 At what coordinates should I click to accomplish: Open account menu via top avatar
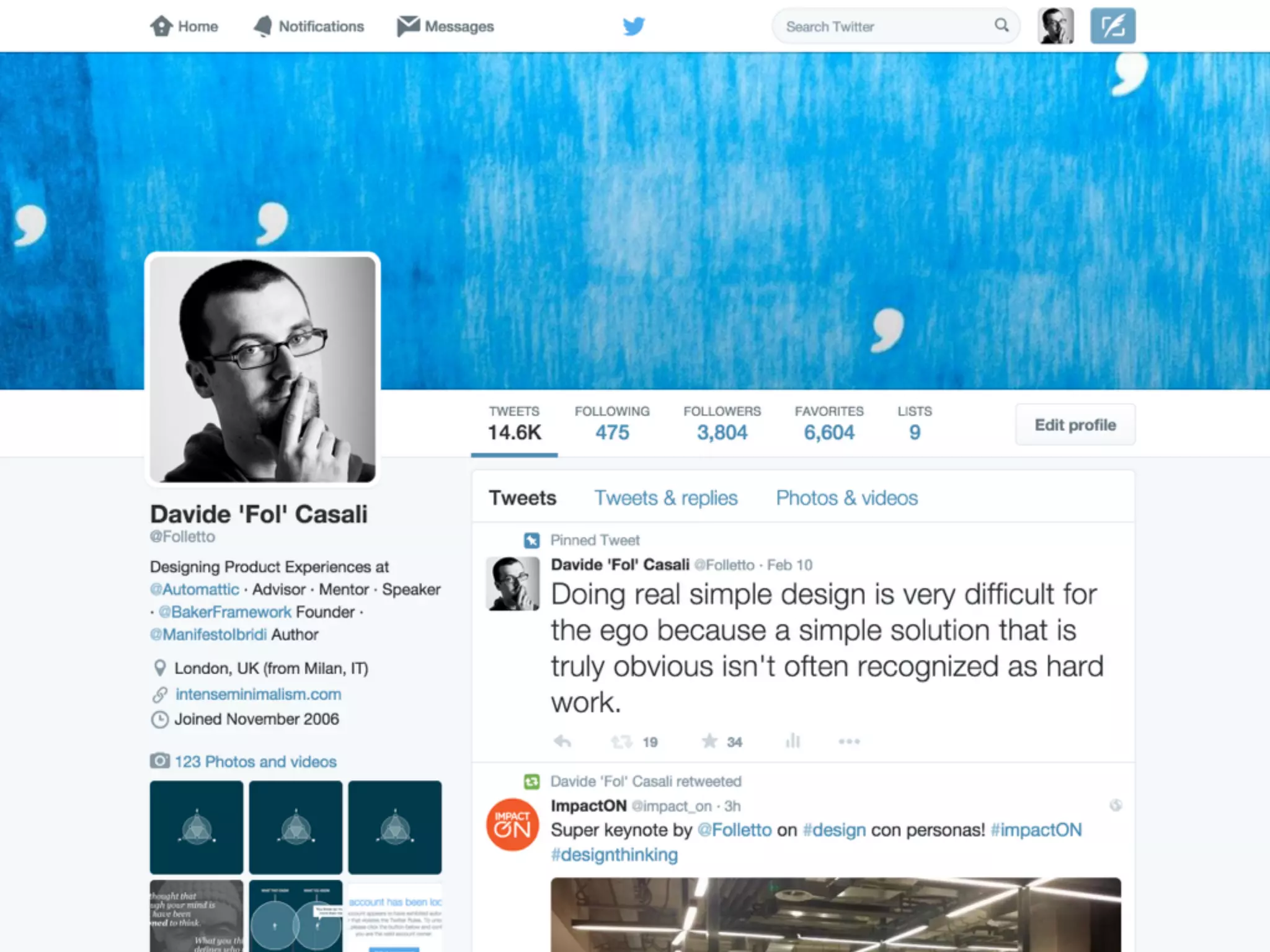tap(1055, 26)
